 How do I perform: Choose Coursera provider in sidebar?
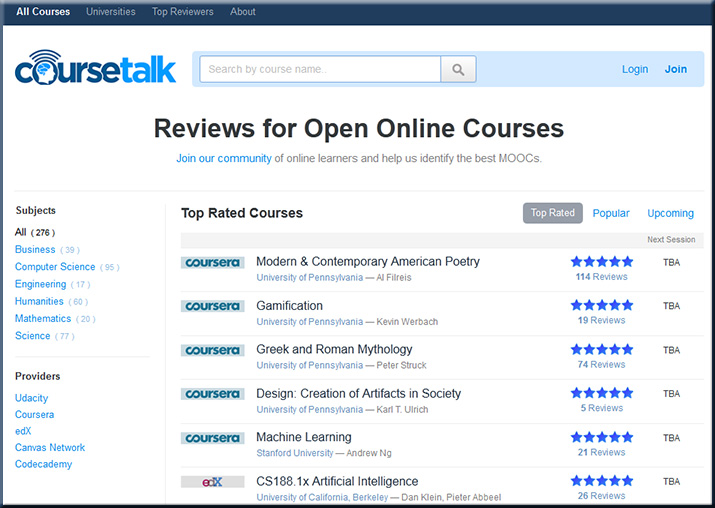[35, 415]
